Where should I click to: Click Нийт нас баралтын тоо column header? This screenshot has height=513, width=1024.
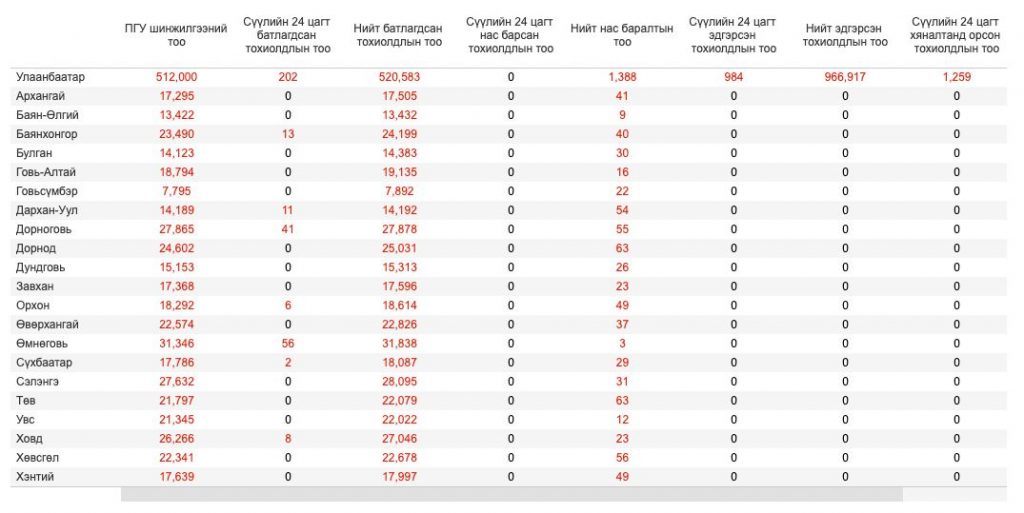click(x=622, y=35)
